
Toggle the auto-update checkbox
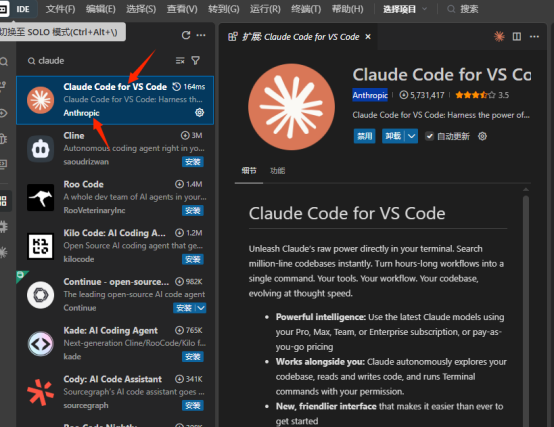coord(429,136)
